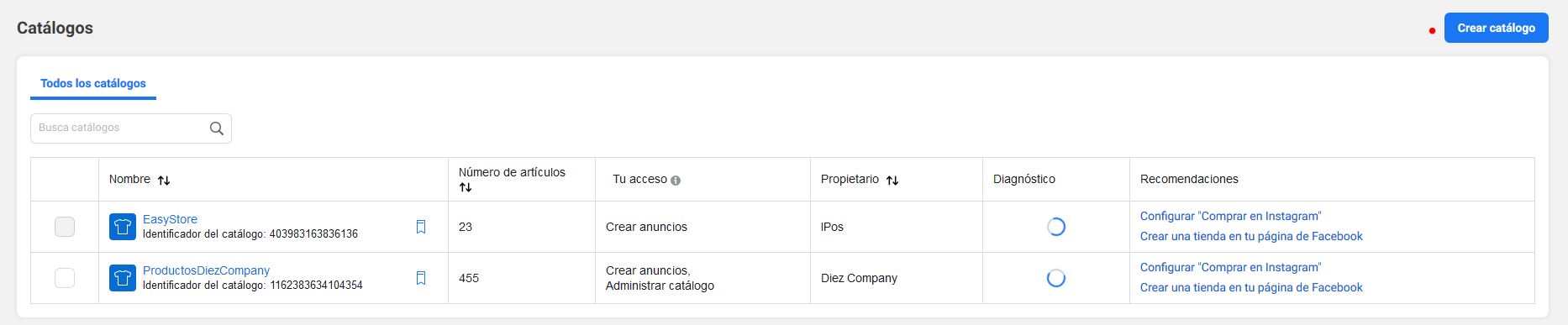Open the Todos los catálogos tab

tap(93, 84)
